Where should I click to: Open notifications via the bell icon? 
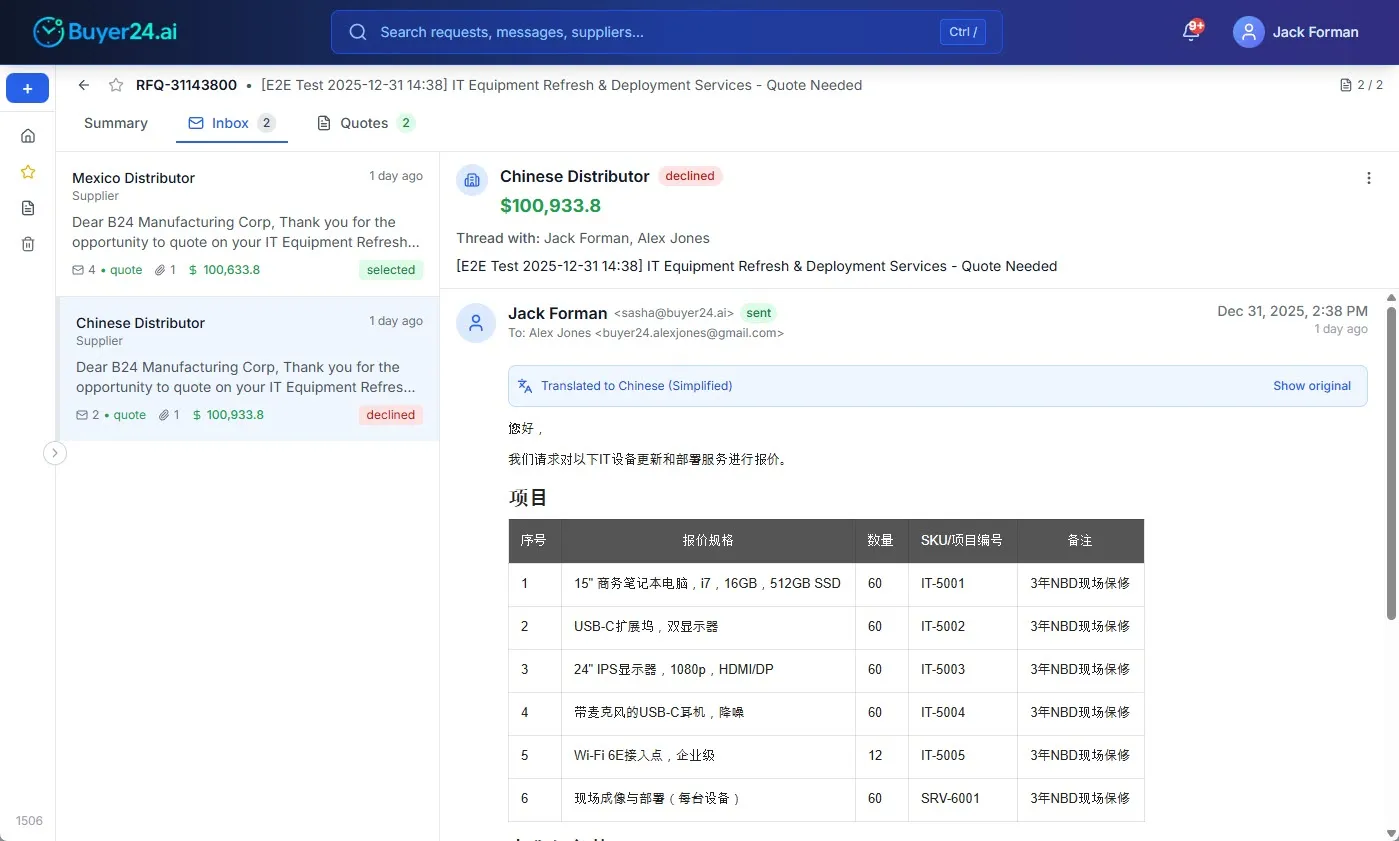(x=1189, y=32)
